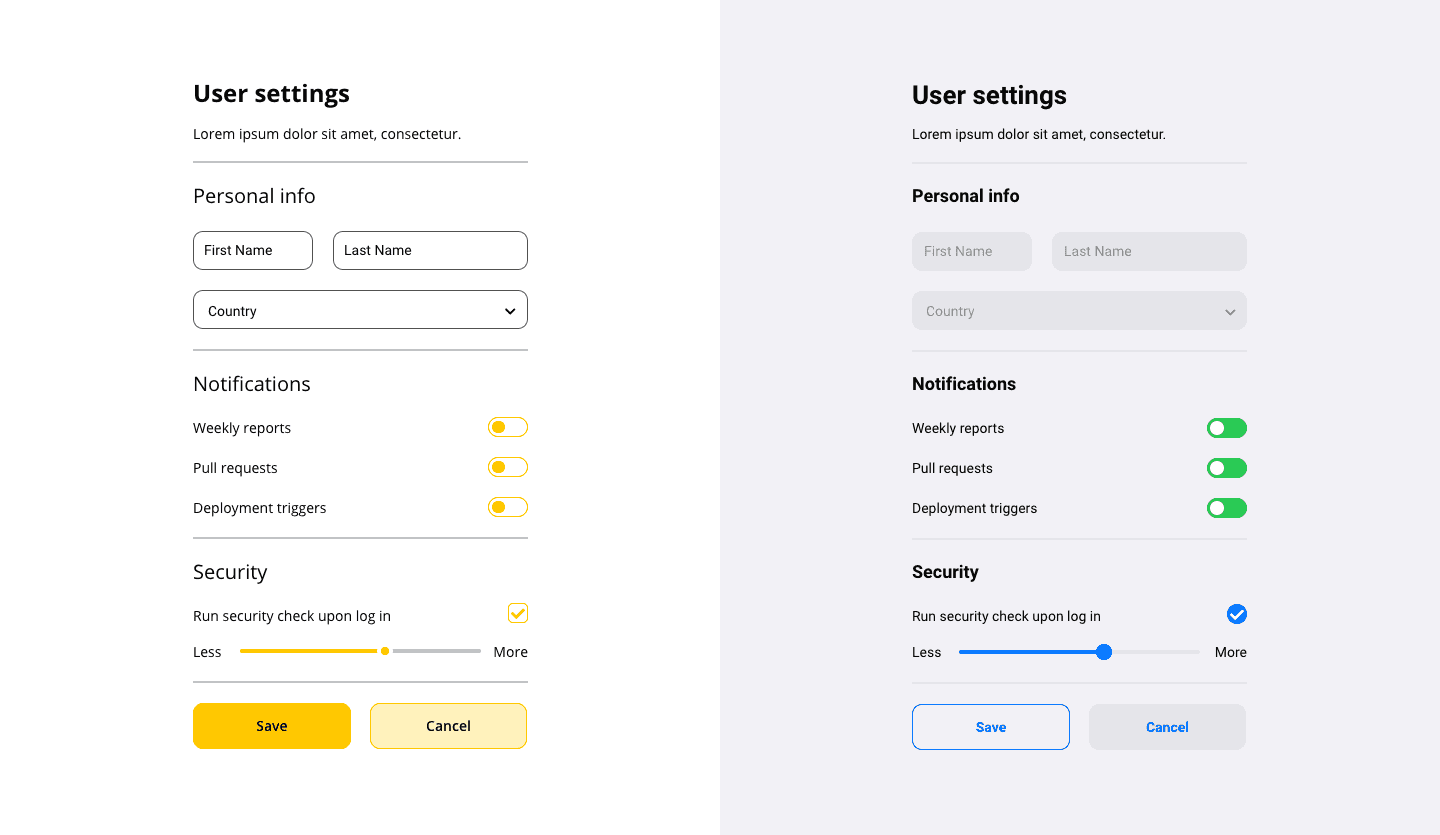This screenshot has height=835, width=1440.
Task: Expand the Country selector in the blue theme
Action: coord(1079,310)
